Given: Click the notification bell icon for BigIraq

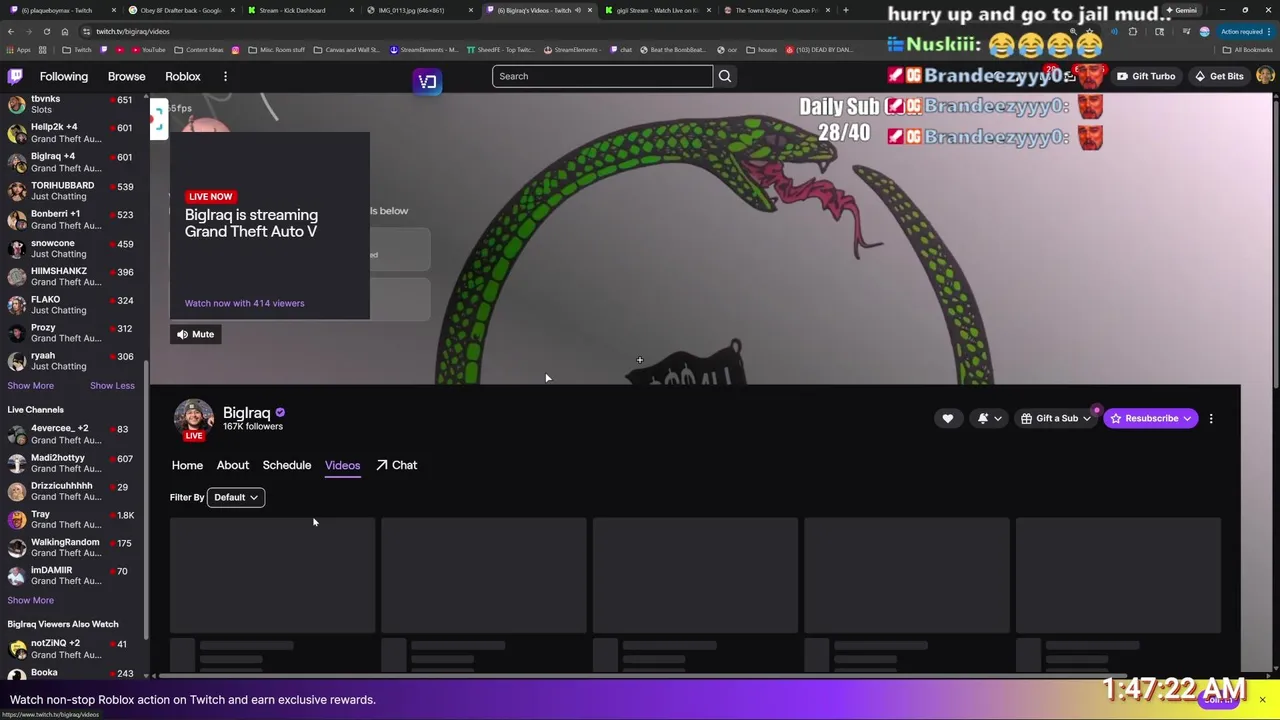Looking at the screenshot, I should tap(983, 418).
